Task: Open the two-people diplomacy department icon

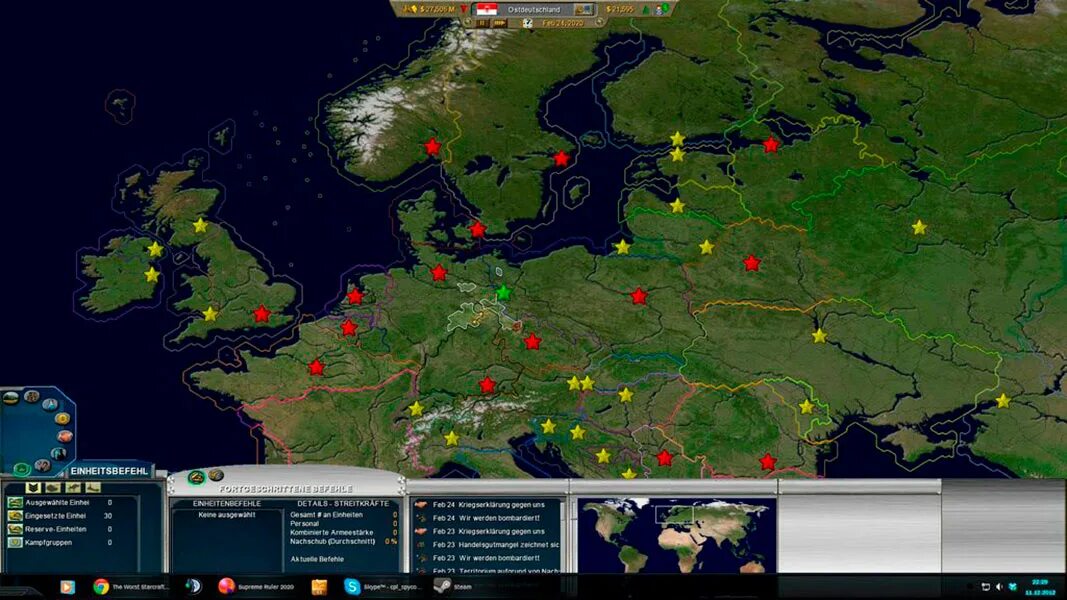Action: point(42,465)
